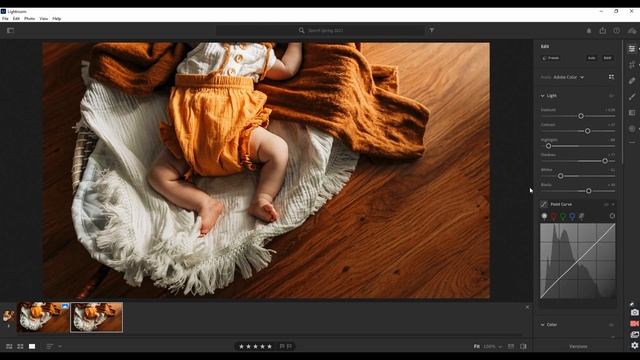Select the green curve channel

pos(563,216)
